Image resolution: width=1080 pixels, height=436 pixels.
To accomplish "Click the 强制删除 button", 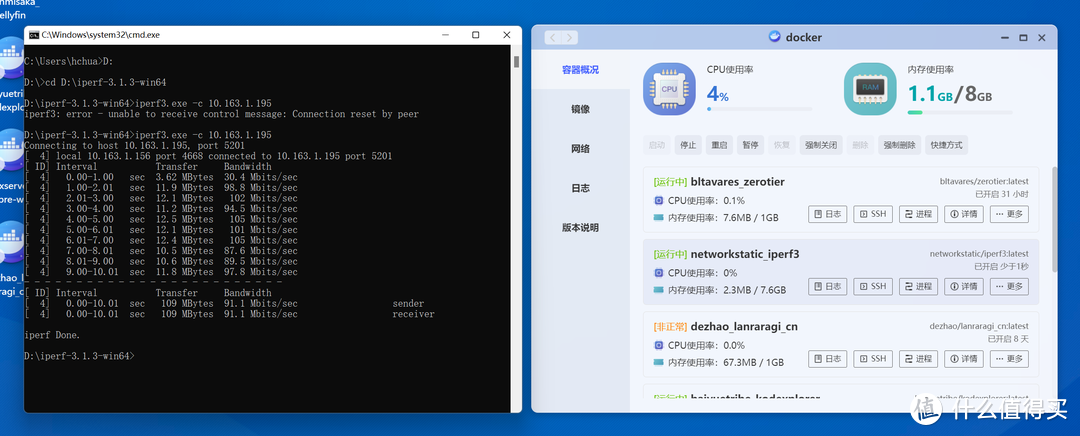I will 900,145.
